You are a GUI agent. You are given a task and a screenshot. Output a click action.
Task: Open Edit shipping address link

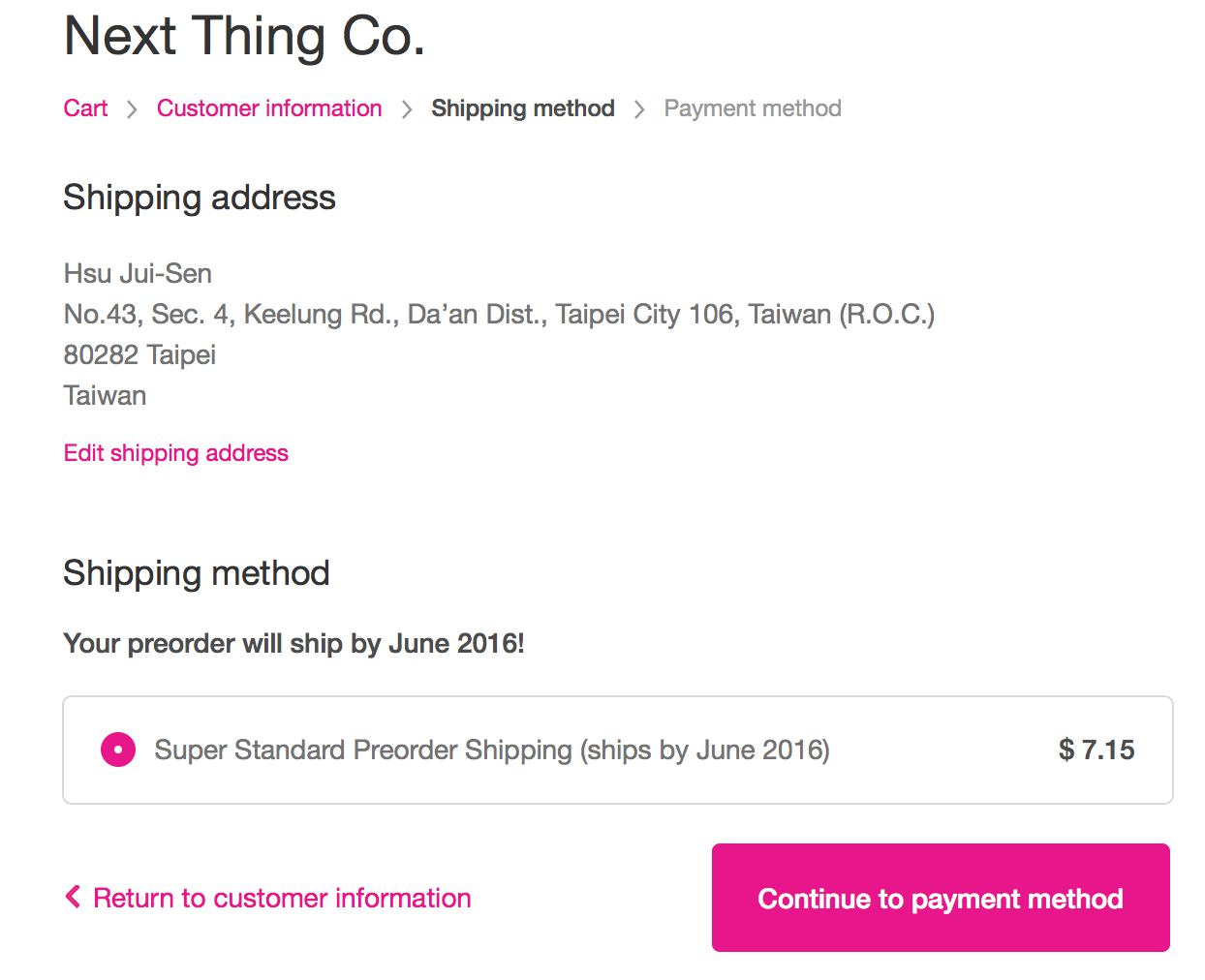(176, 453)
